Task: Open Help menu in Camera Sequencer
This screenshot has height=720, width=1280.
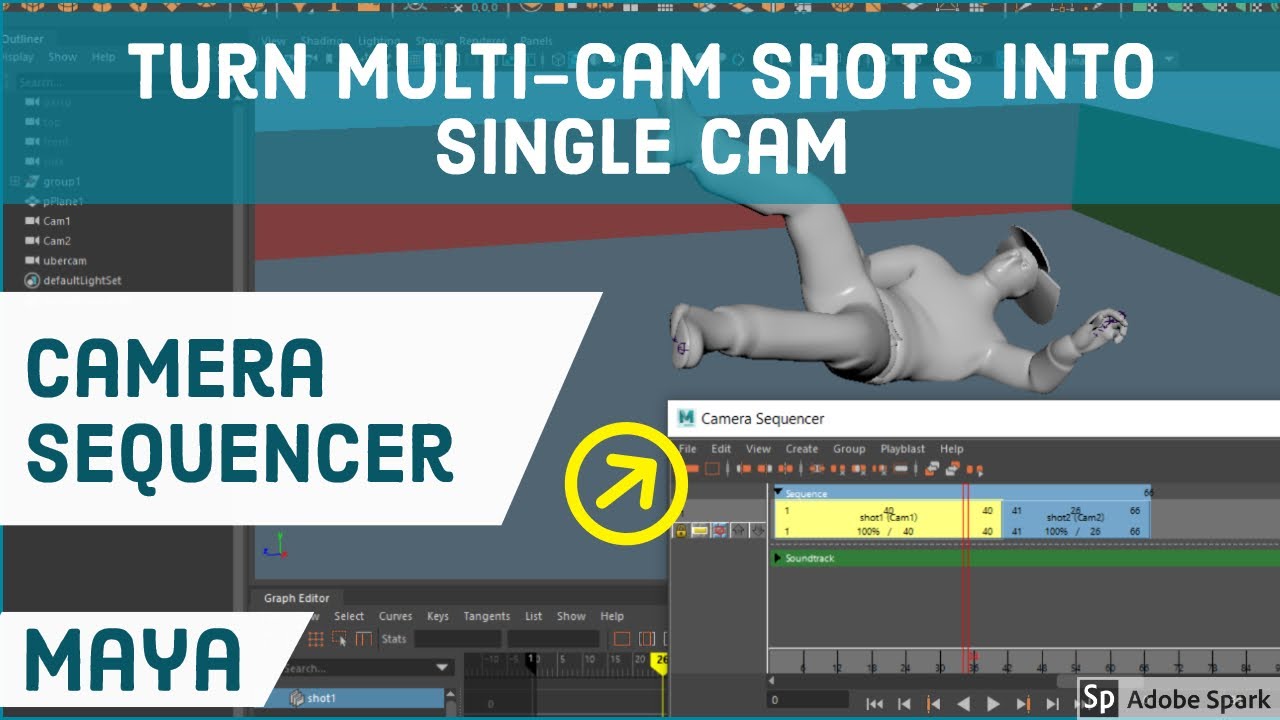Action: pos(952,449)
